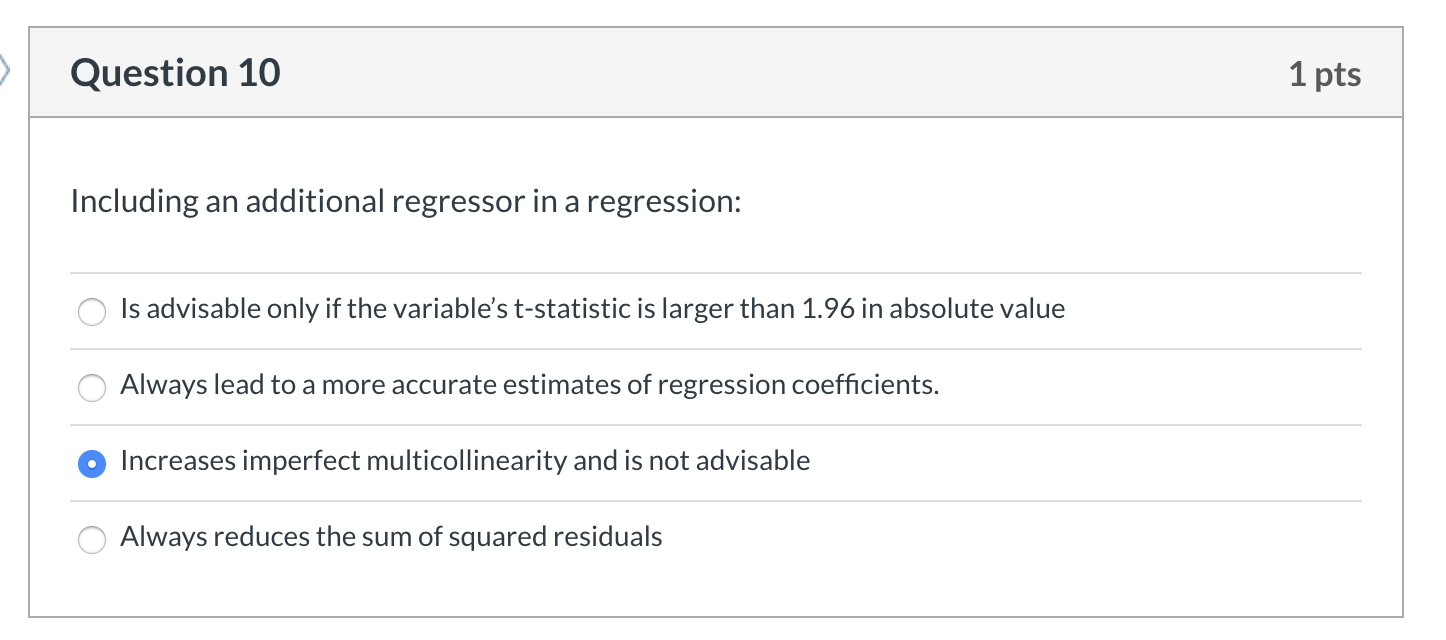Click the answer text mentioning 1.96 absolute value
This screenshot has width=1446, height=640.
[592, 309]
